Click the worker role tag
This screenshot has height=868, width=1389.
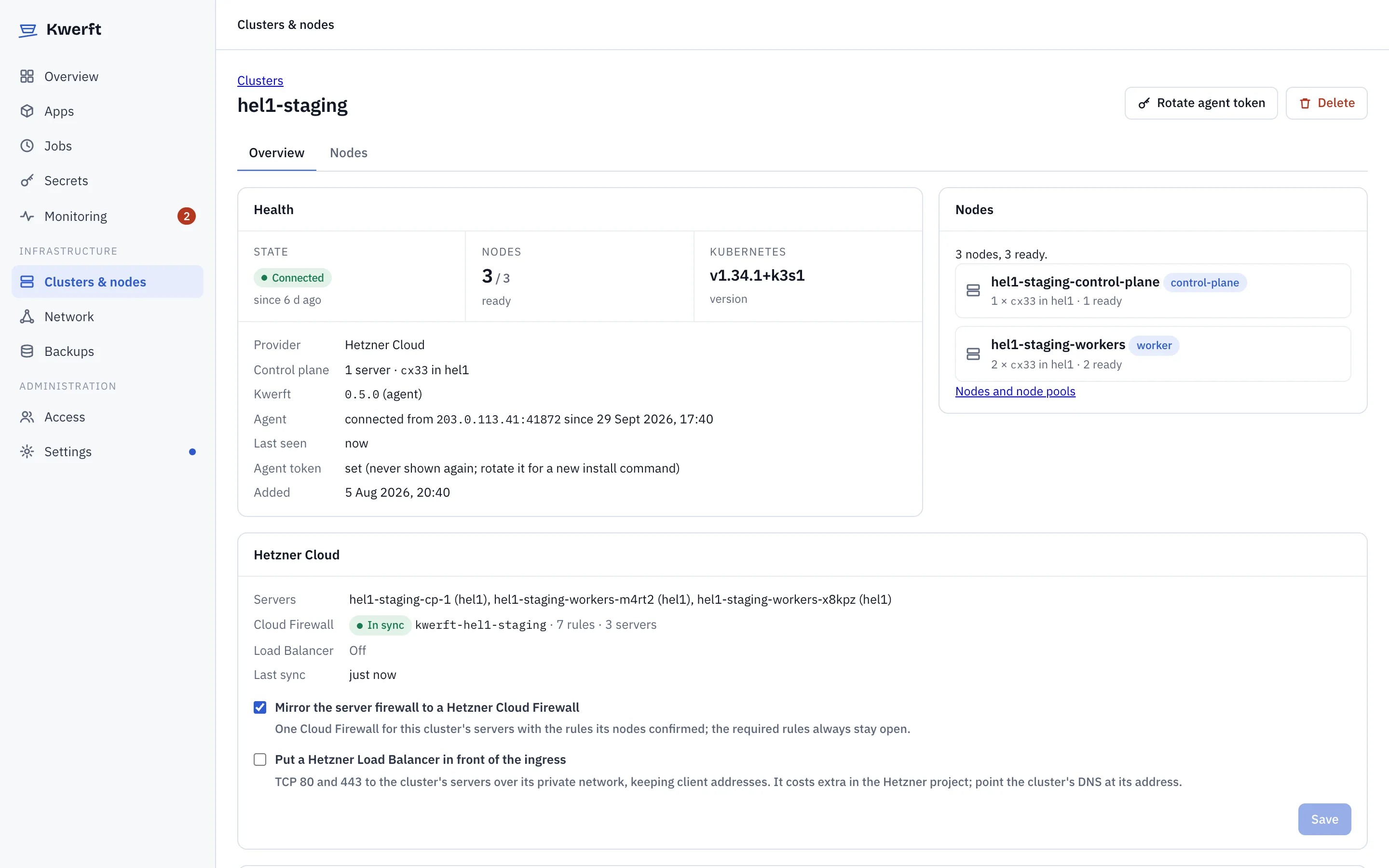[1154, 346]
